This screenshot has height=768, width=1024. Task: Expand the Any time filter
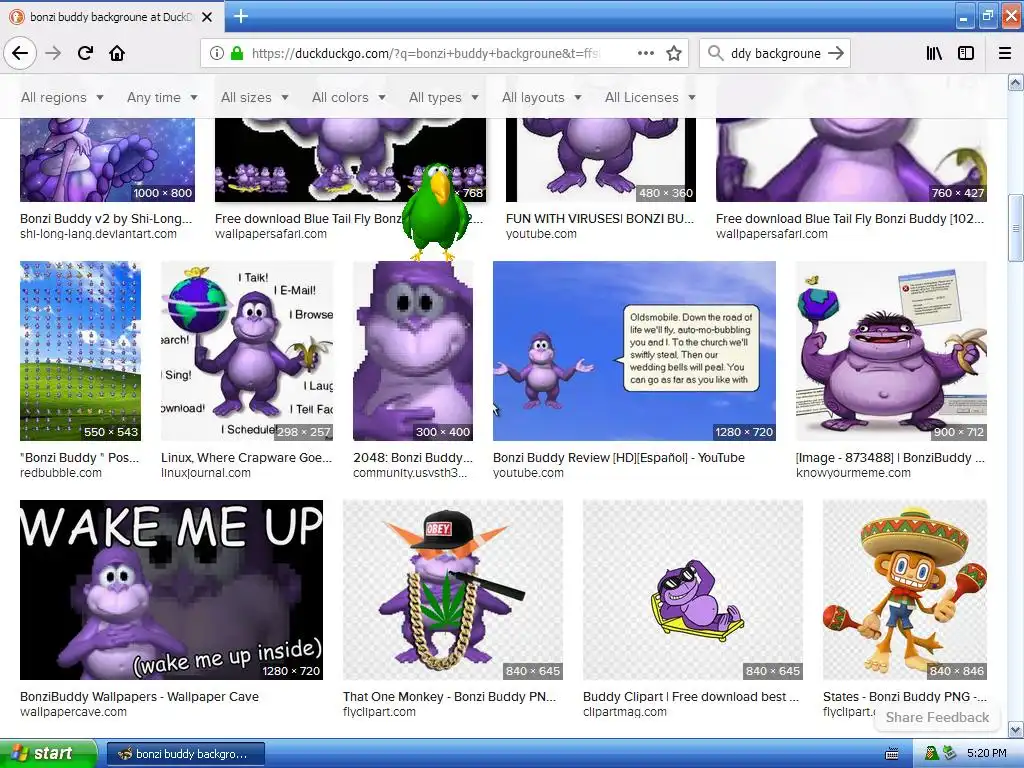pyautogui.click(x=162, y=97)
